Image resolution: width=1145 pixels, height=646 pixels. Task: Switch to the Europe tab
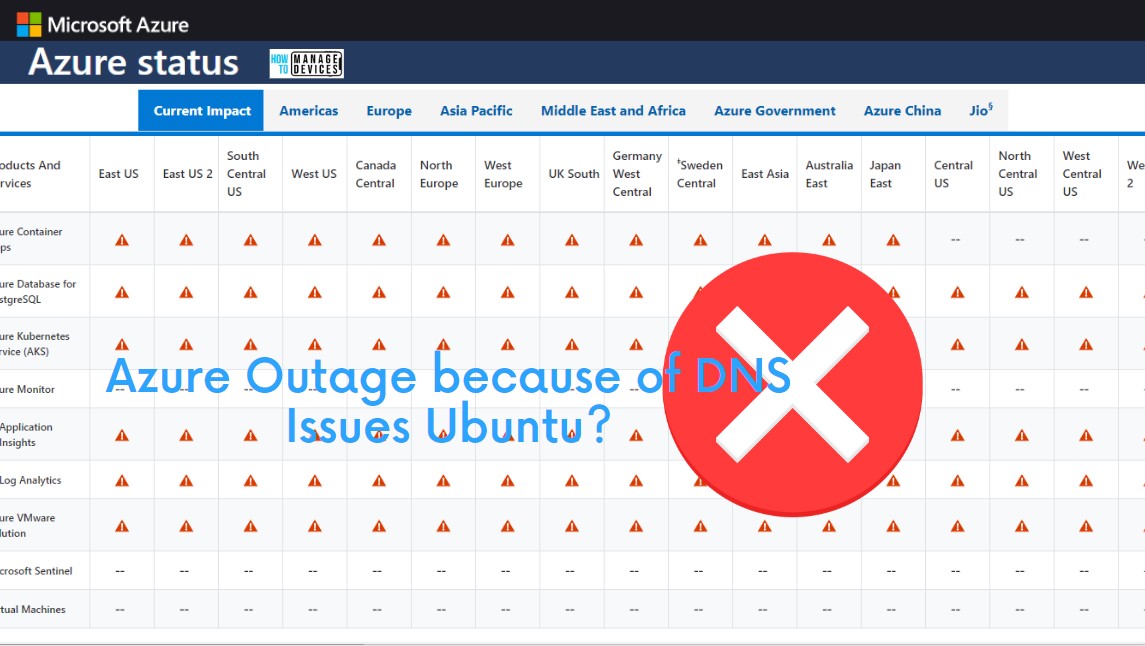point(389,111)
